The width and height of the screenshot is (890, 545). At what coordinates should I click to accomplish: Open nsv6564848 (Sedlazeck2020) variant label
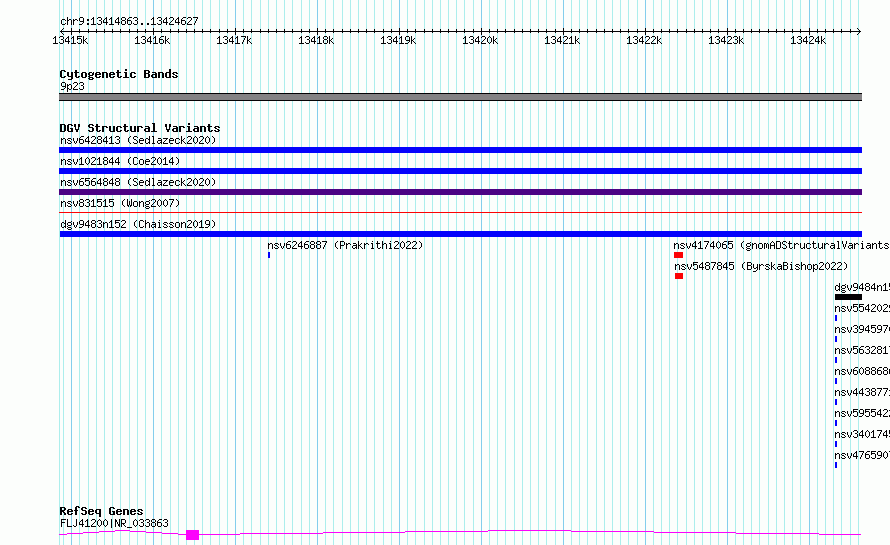click(x=138, y=182)
